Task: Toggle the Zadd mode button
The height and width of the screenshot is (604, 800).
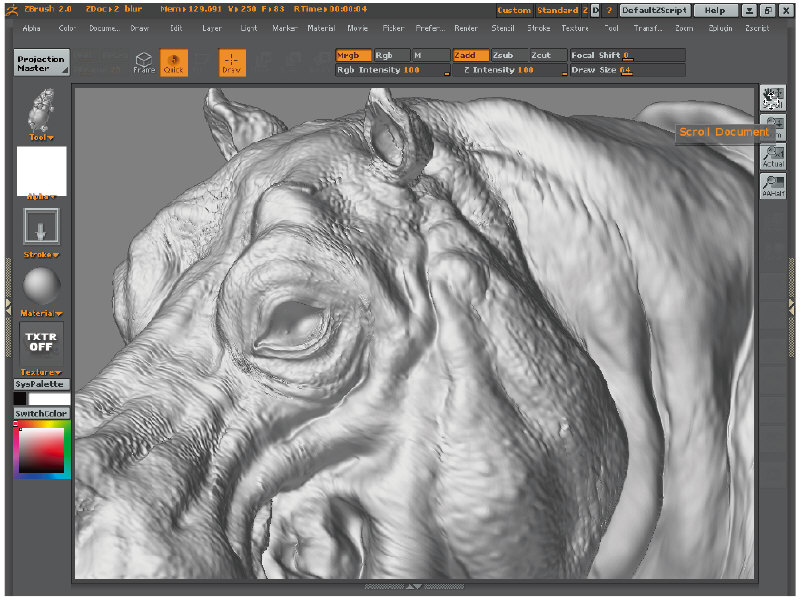Action: coord(470,55)
